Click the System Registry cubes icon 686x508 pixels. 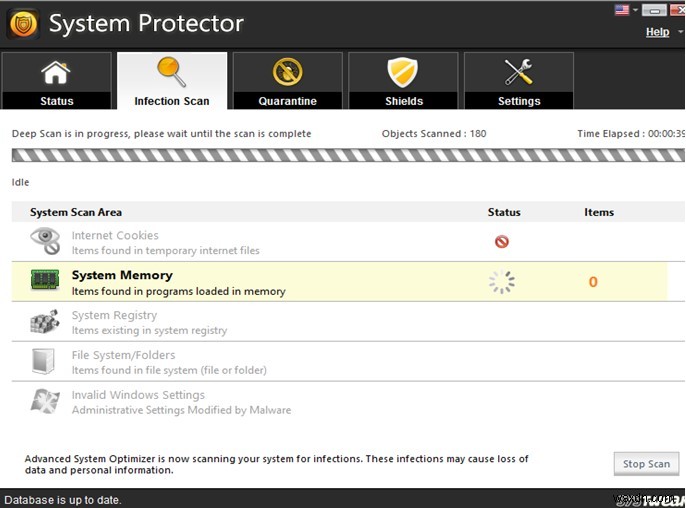coord(45,321)
